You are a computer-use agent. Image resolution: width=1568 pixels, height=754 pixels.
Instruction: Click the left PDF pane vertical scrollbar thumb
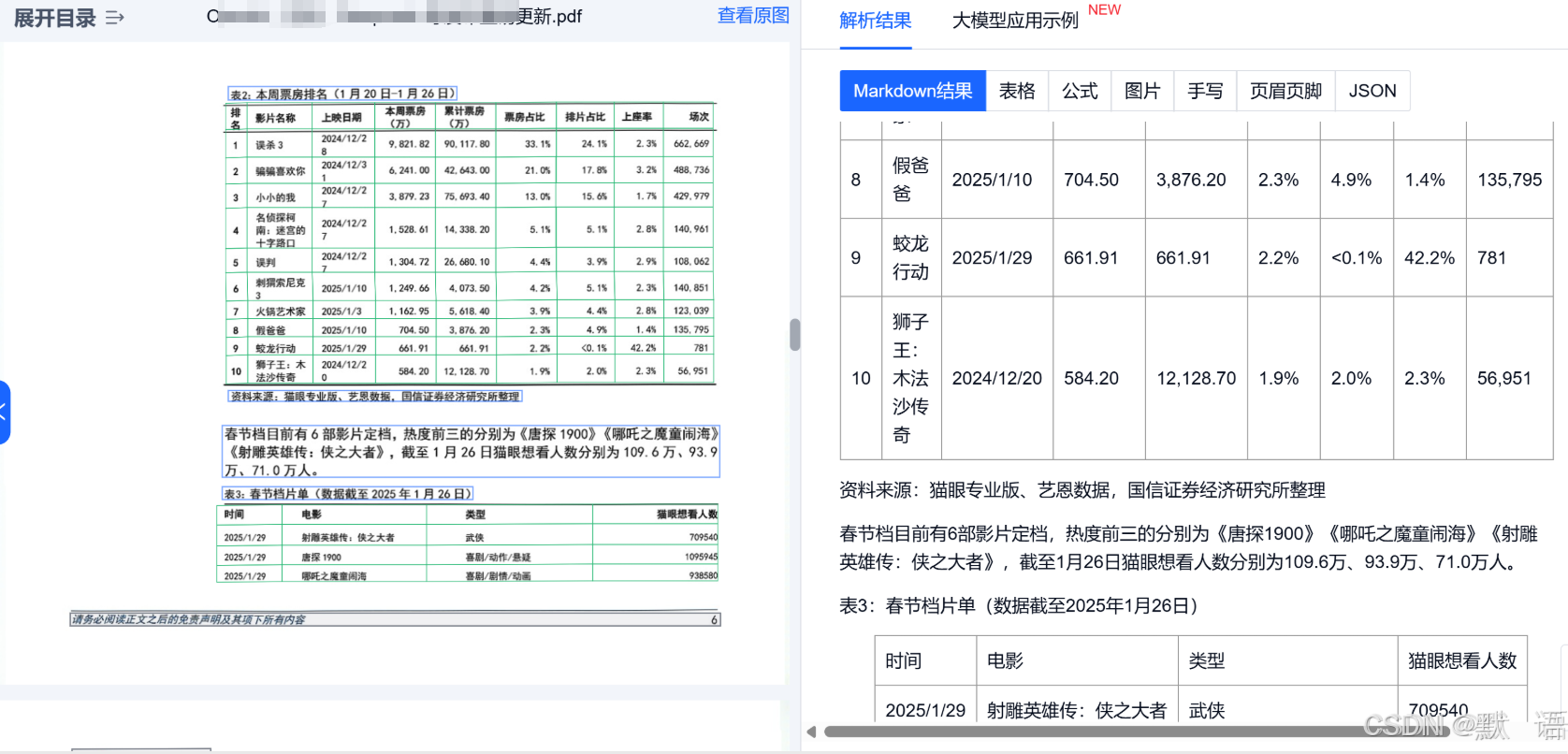pyautogui.click(x=795, y=334)
